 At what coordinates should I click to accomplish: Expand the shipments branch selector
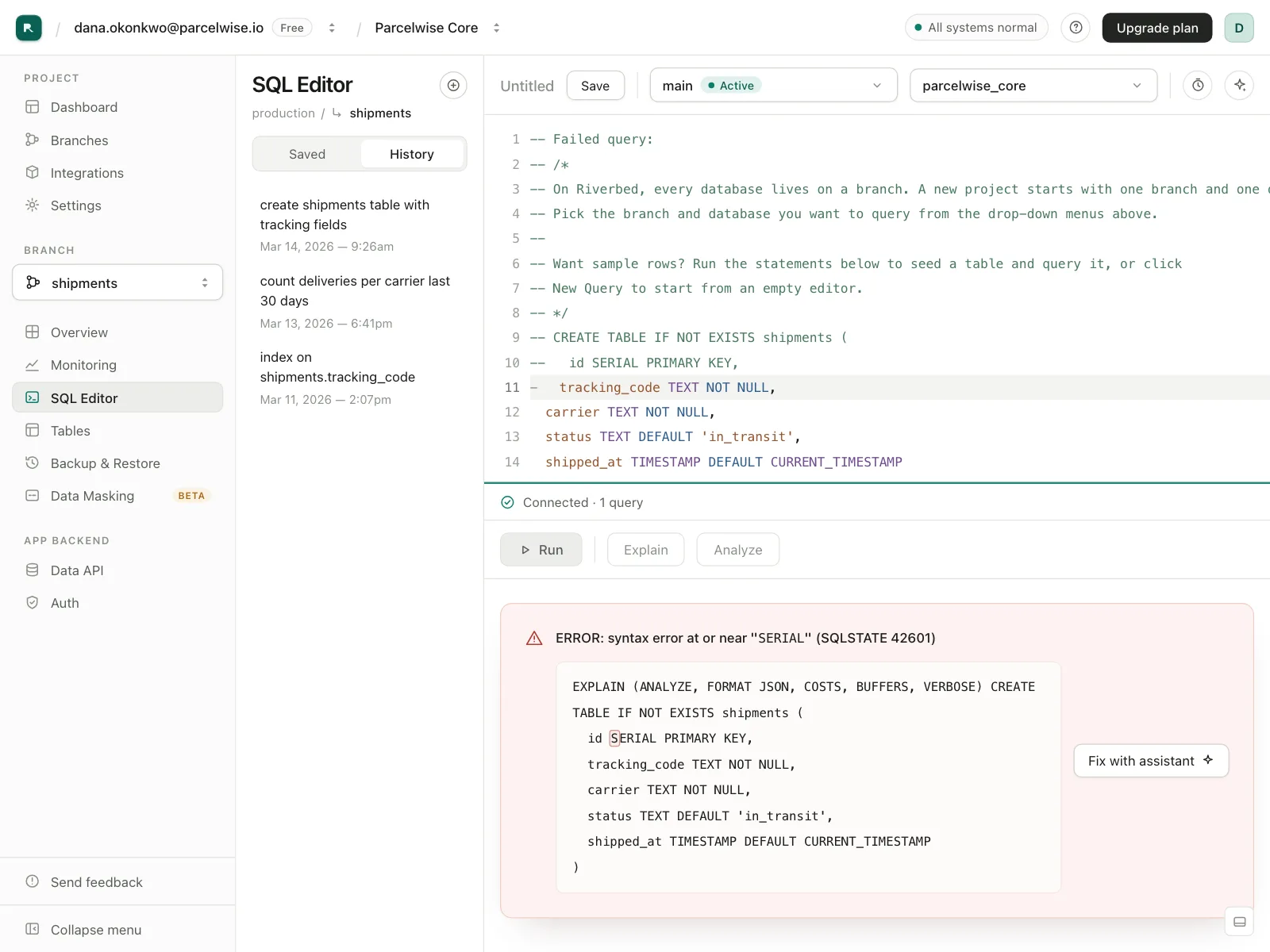[117, 283]
